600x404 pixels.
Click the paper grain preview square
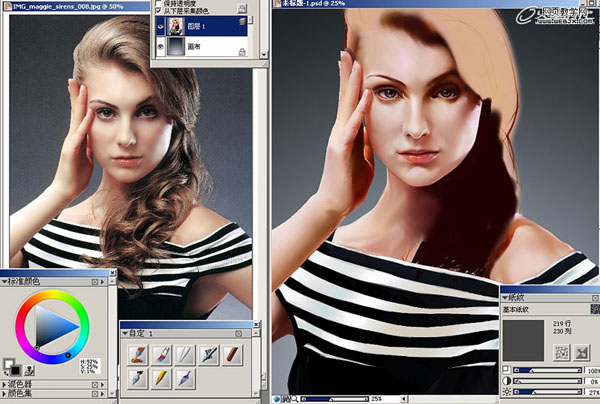(523, 340)
